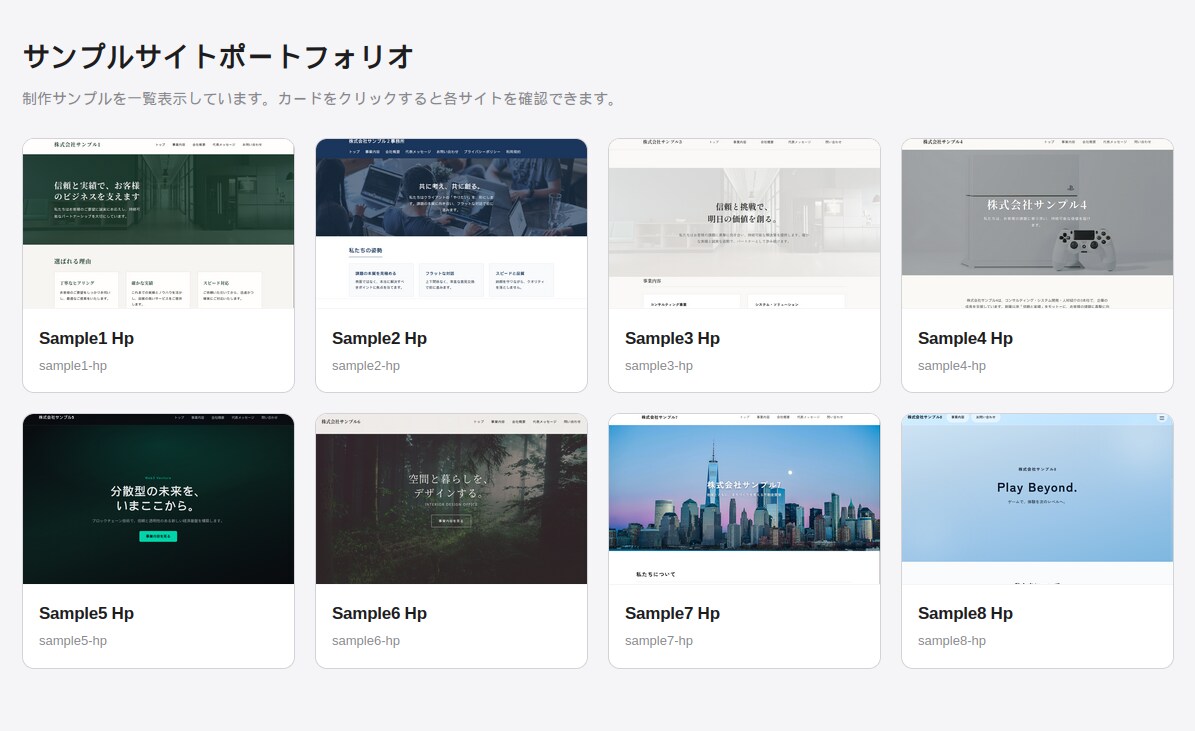Image resolution: width=1195 pixels, height=731 pixels.
Task: Select the sample3-hp slug text
Action: [x=658, y=366]
